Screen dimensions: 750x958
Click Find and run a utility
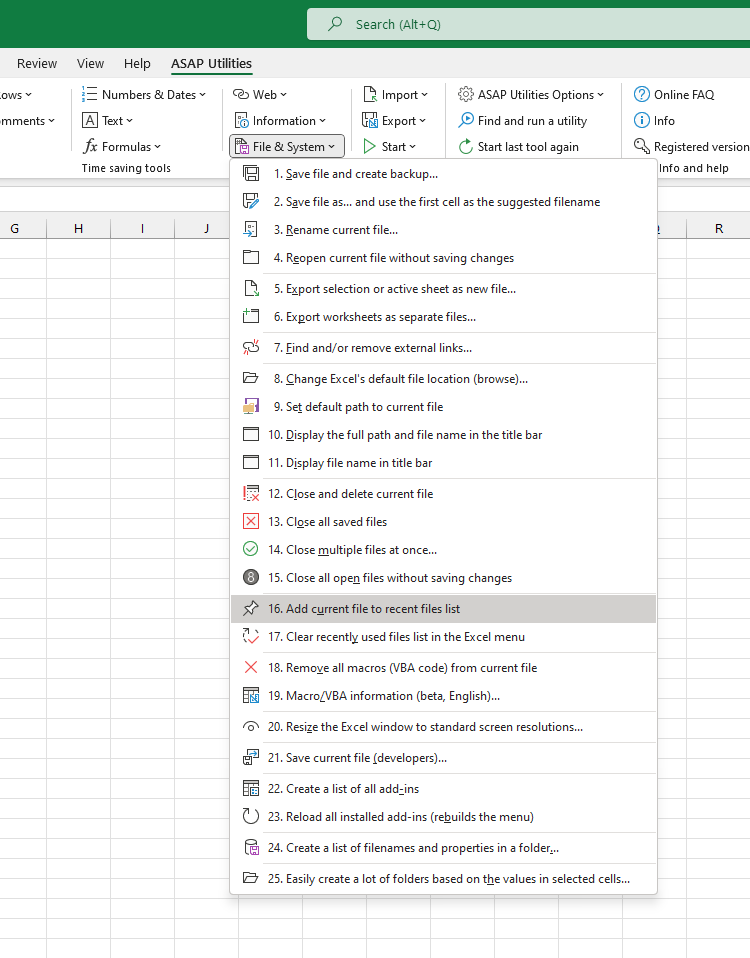(523, 120)
